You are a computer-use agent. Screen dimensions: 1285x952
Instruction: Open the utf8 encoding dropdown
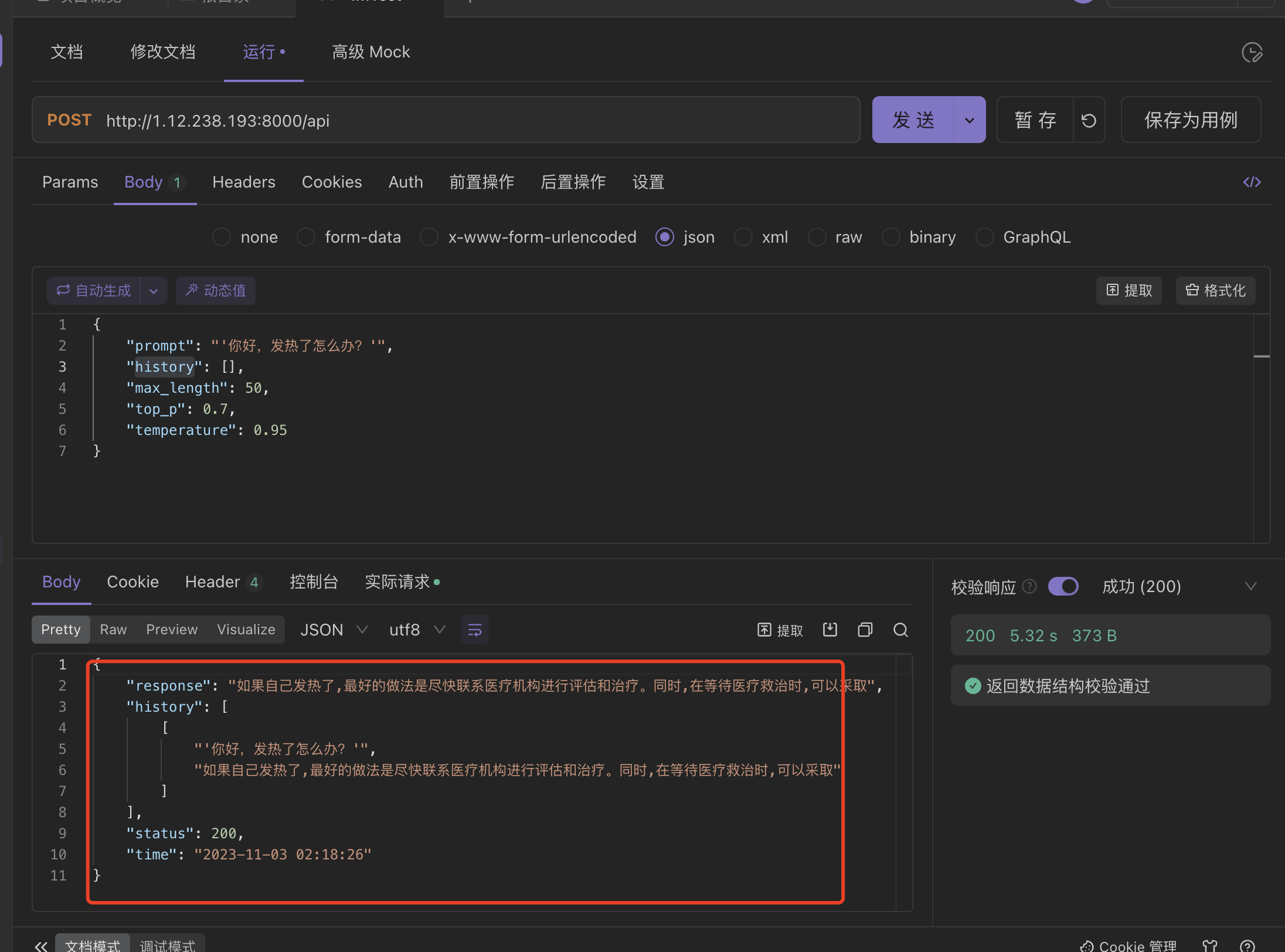[417, 630]
